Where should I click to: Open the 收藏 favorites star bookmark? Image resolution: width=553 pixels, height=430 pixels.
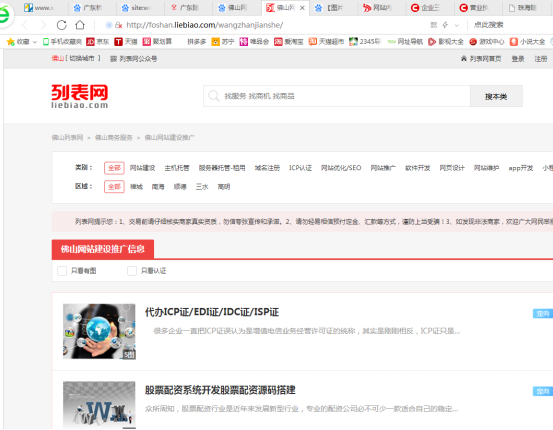(18, 42)
